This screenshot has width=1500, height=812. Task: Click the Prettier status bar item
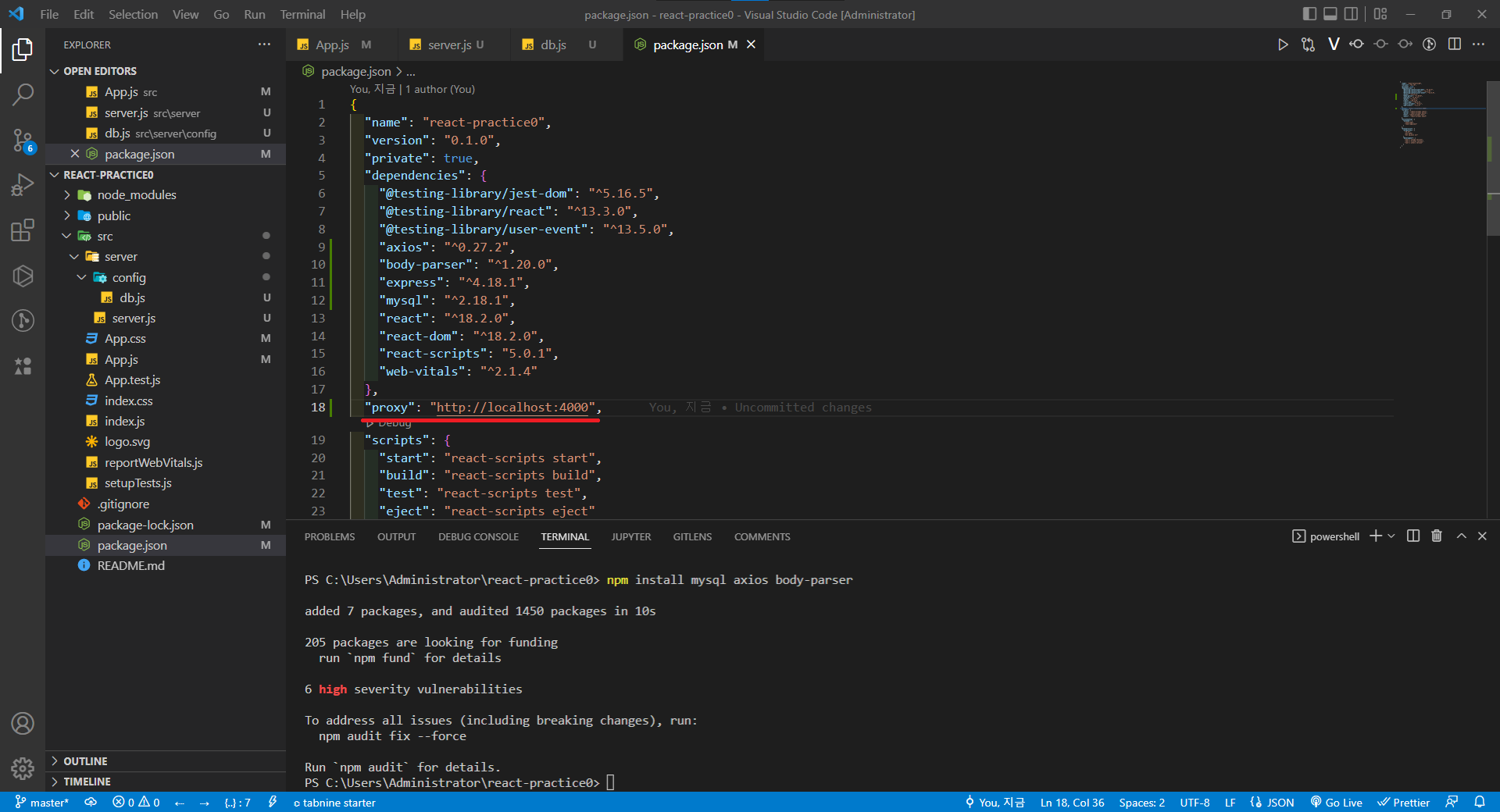tap(1404, 802)
